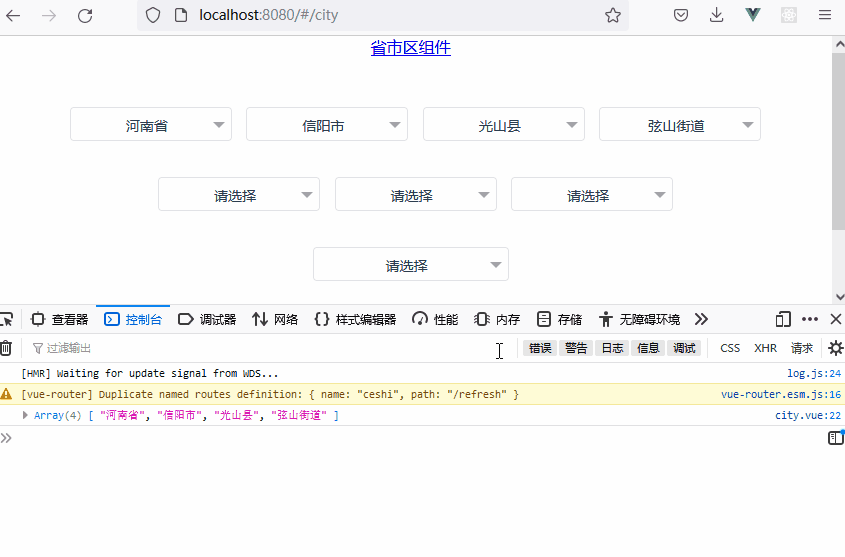
Task: Open the 光山县 county dropdown
Action: click(x=504, y=124)
